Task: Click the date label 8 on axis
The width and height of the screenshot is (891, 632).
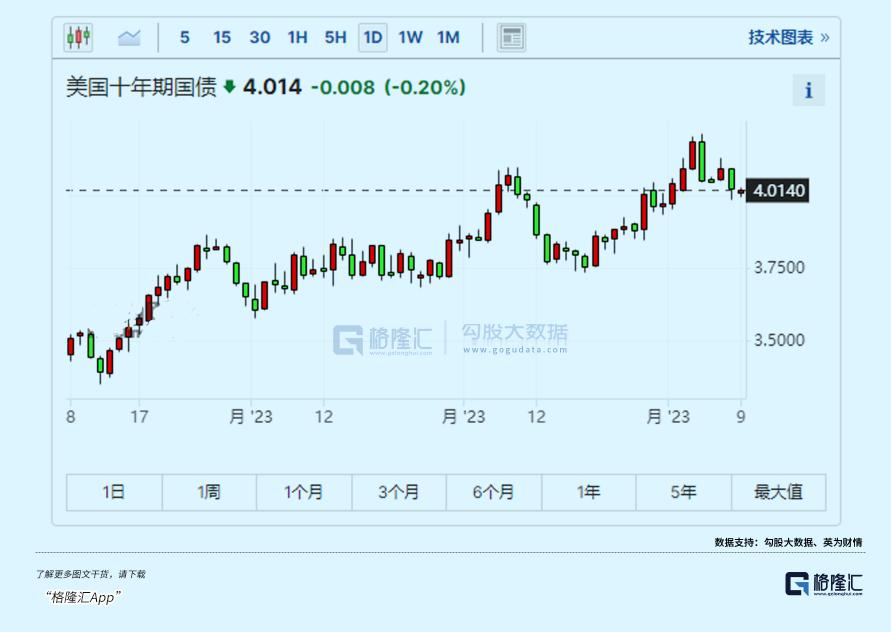Action: pyautogui.click(x=70, y=417)
